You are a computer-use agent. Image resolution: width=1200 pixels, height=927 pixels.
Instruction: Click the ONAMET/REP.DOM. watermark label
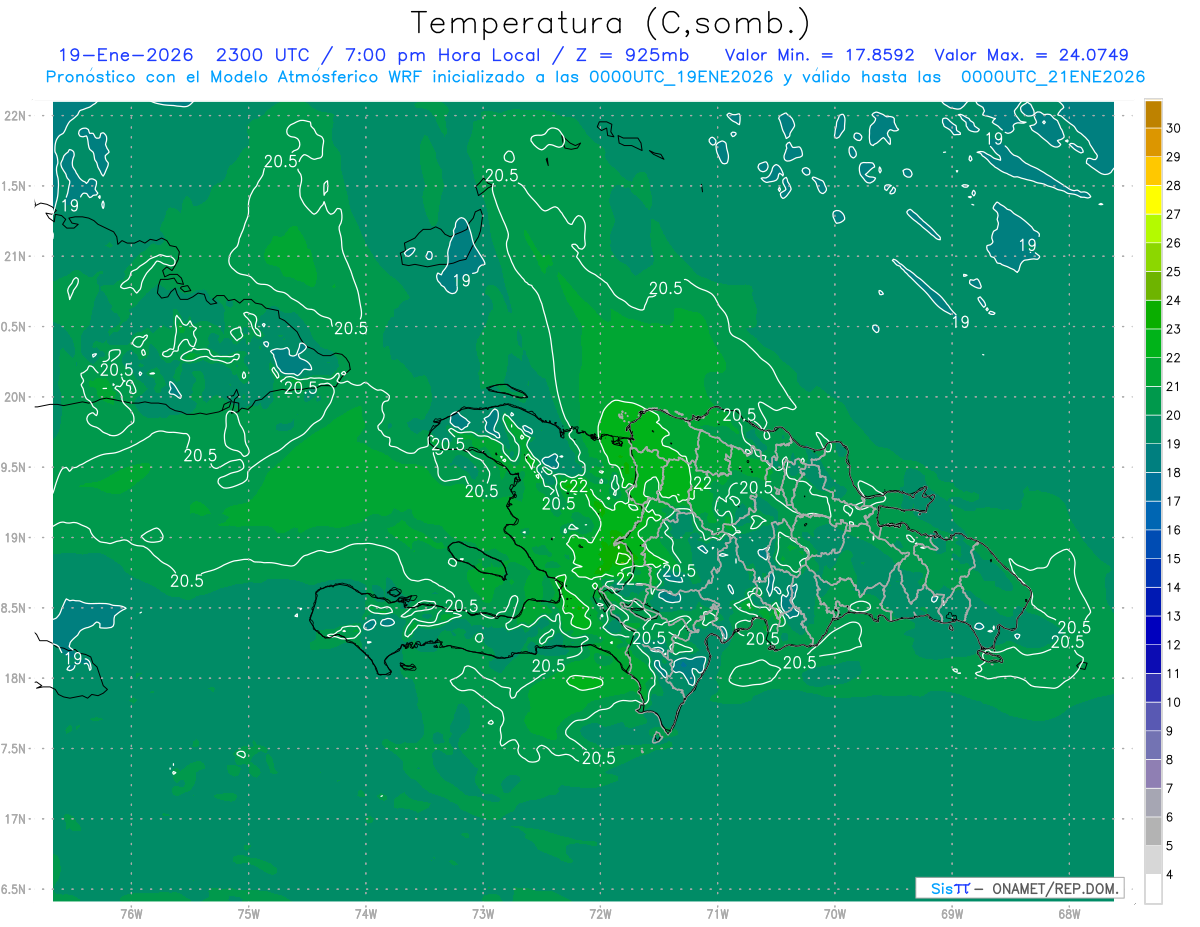coord(1056,888)
